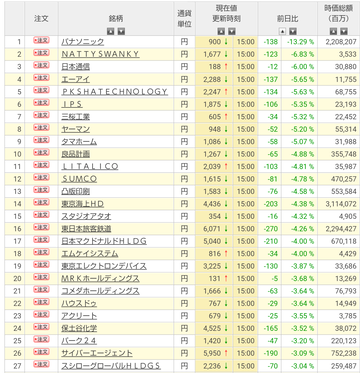This screenshot has height=373, width=360.
Task: Click 注文 button for NATTY SWANKY row
Action: [x=41, y=53]
